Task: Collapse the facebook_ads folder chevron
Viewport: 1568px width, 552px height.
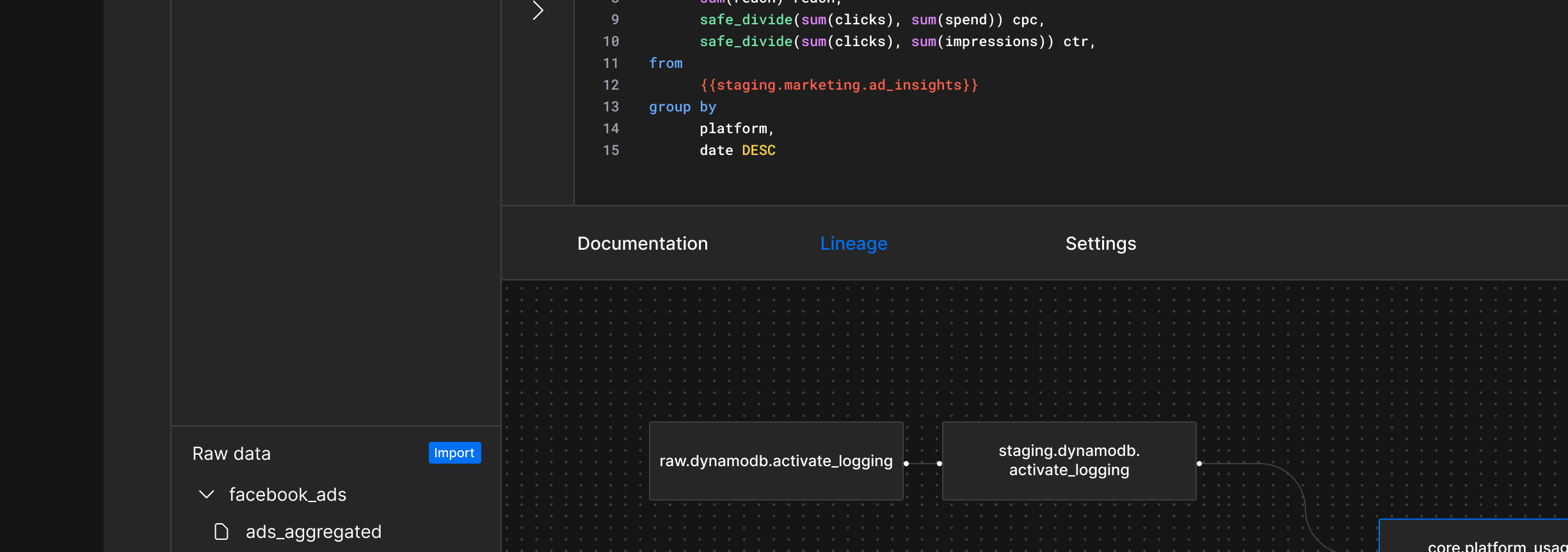Action: click(206, 494)
